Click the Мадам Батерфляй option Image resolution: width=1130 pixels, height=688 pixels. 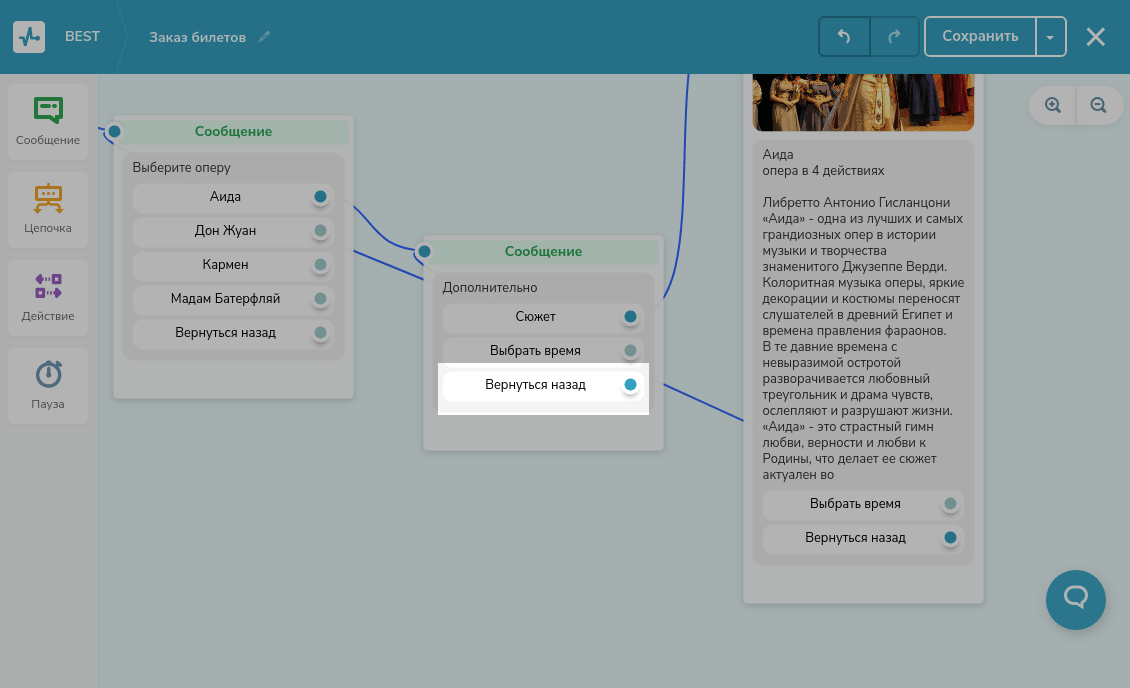[225, 298]
